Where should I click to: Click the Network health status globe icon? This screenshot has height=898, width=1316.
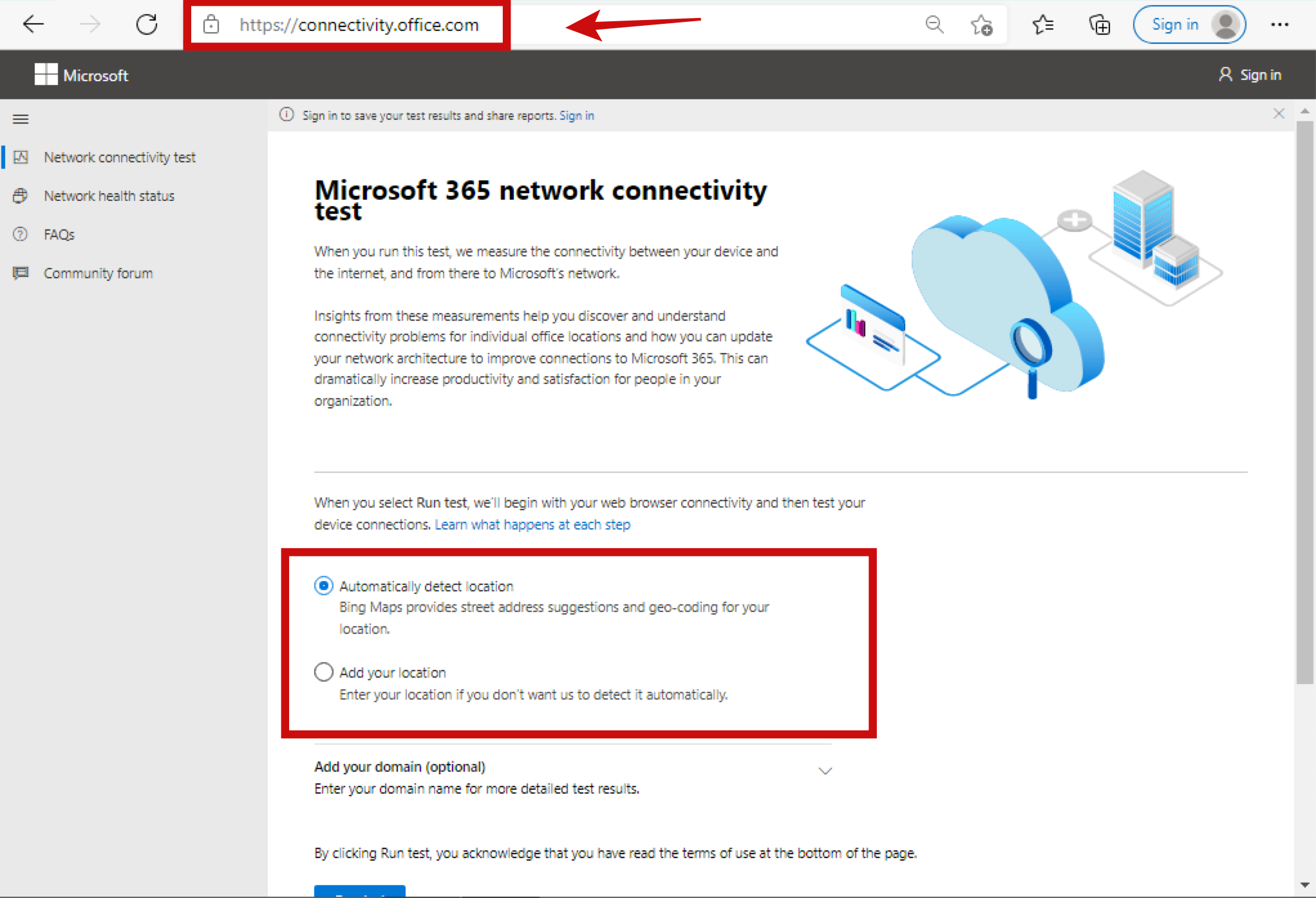(21, 196)
